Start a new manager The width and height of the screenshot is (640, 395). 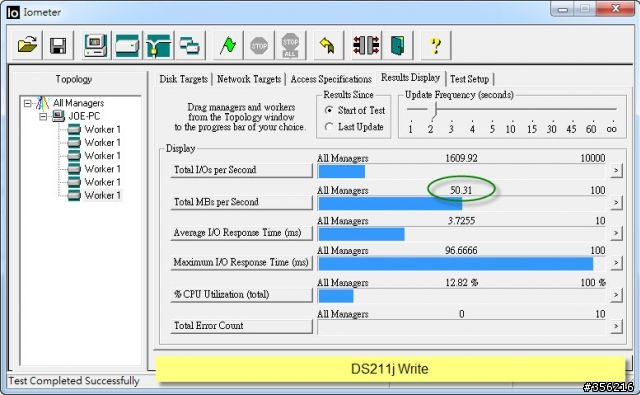point(96,45)
